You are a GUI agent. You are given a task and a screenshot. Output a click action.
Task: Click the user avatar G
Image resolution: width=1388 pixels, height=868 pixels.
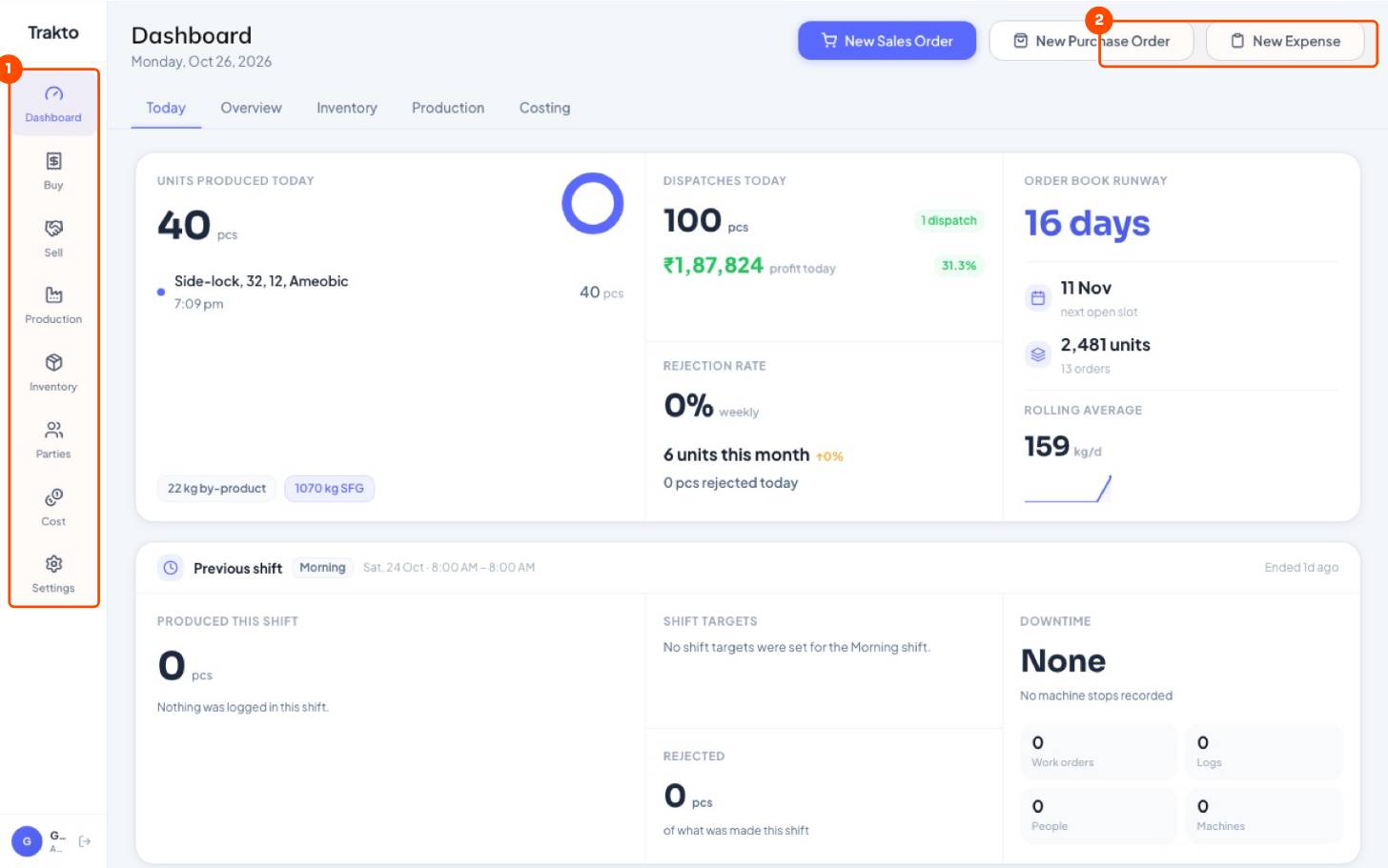click(27, 841)
